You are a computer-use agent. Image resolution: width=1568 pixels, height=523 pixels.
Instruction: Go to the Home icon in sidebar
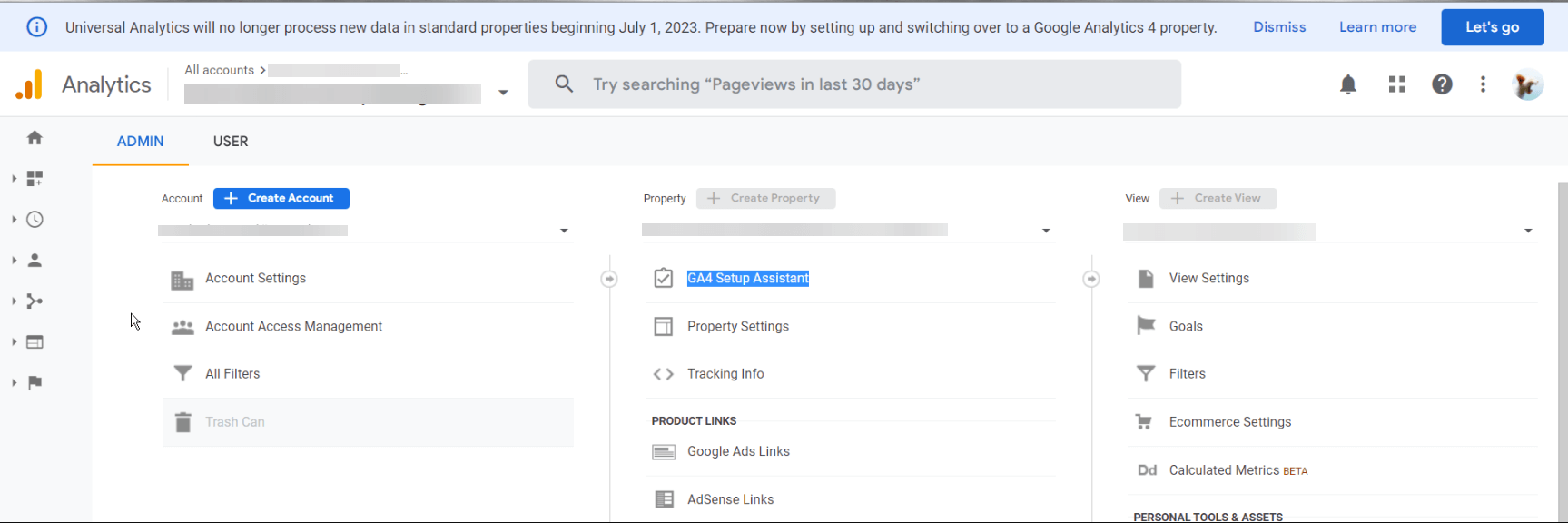pyautogui.click(x=35, y=137)
